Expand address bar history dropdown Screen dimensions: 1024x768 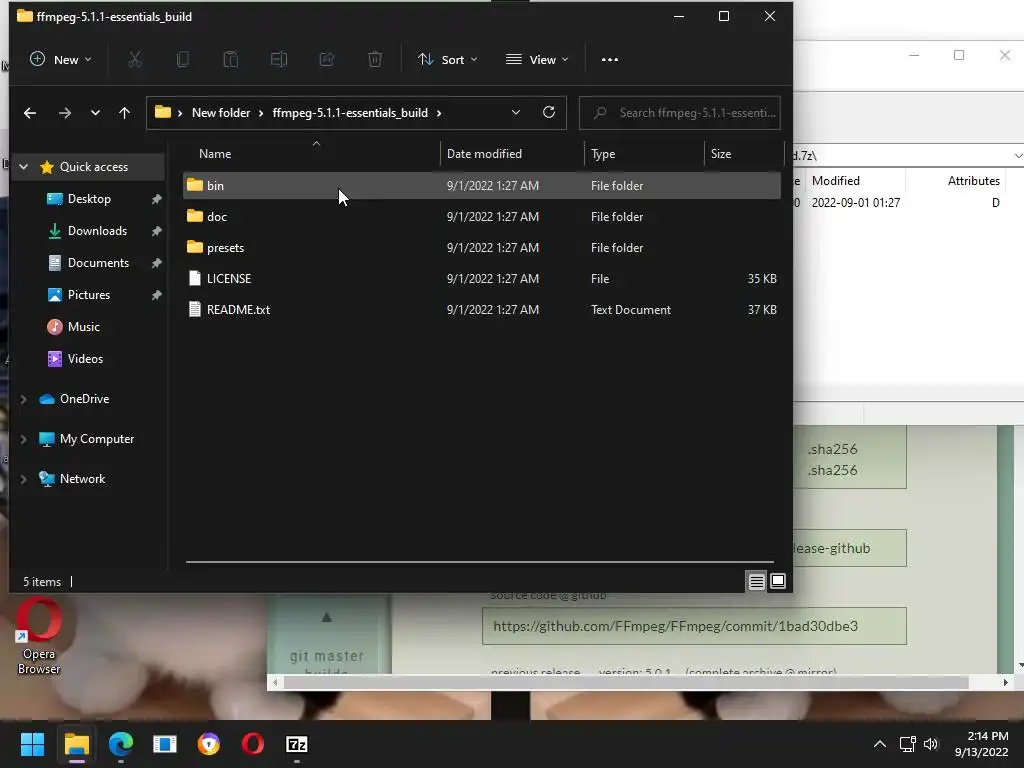[x=515, y=112]
